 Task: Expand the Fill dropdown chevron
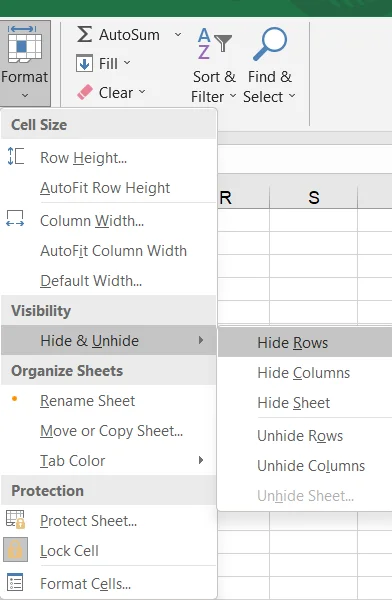(127, 62)
